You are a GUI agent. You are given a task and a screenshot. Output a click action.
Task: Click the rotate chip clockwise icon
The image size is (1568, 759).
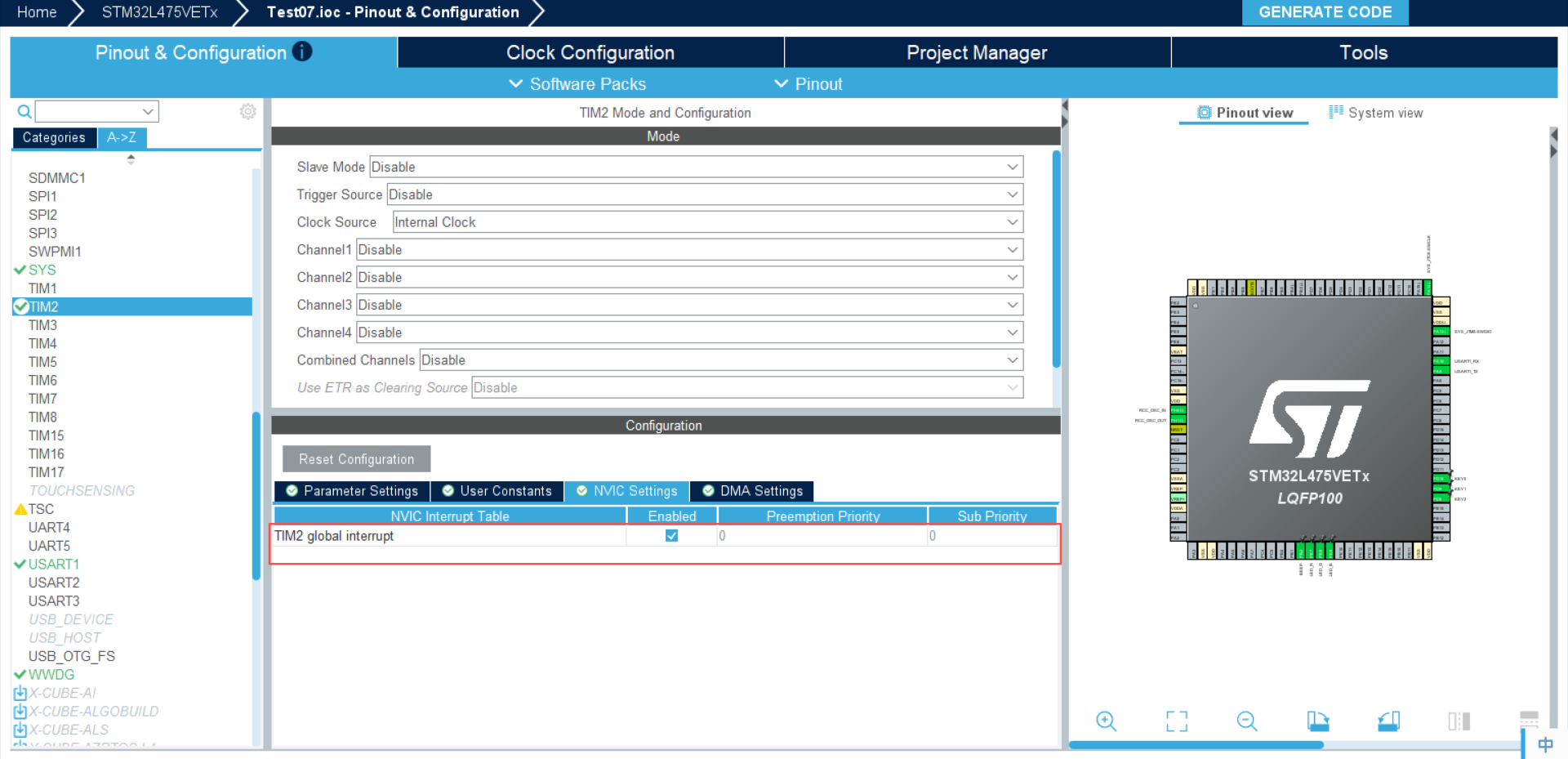tap(1317, 721)
